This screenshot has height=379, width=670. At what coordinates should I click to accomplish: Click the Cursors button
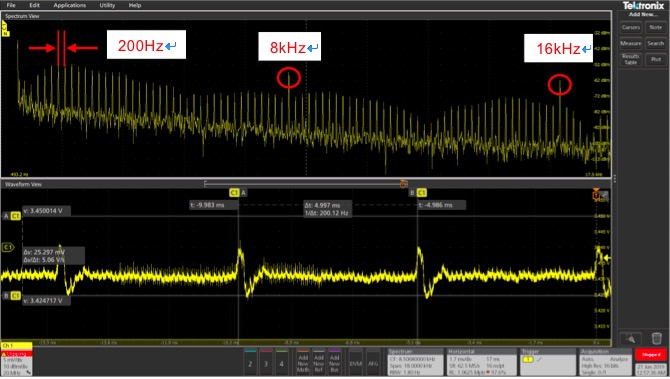pyautogui.click(x=631, y=27)
